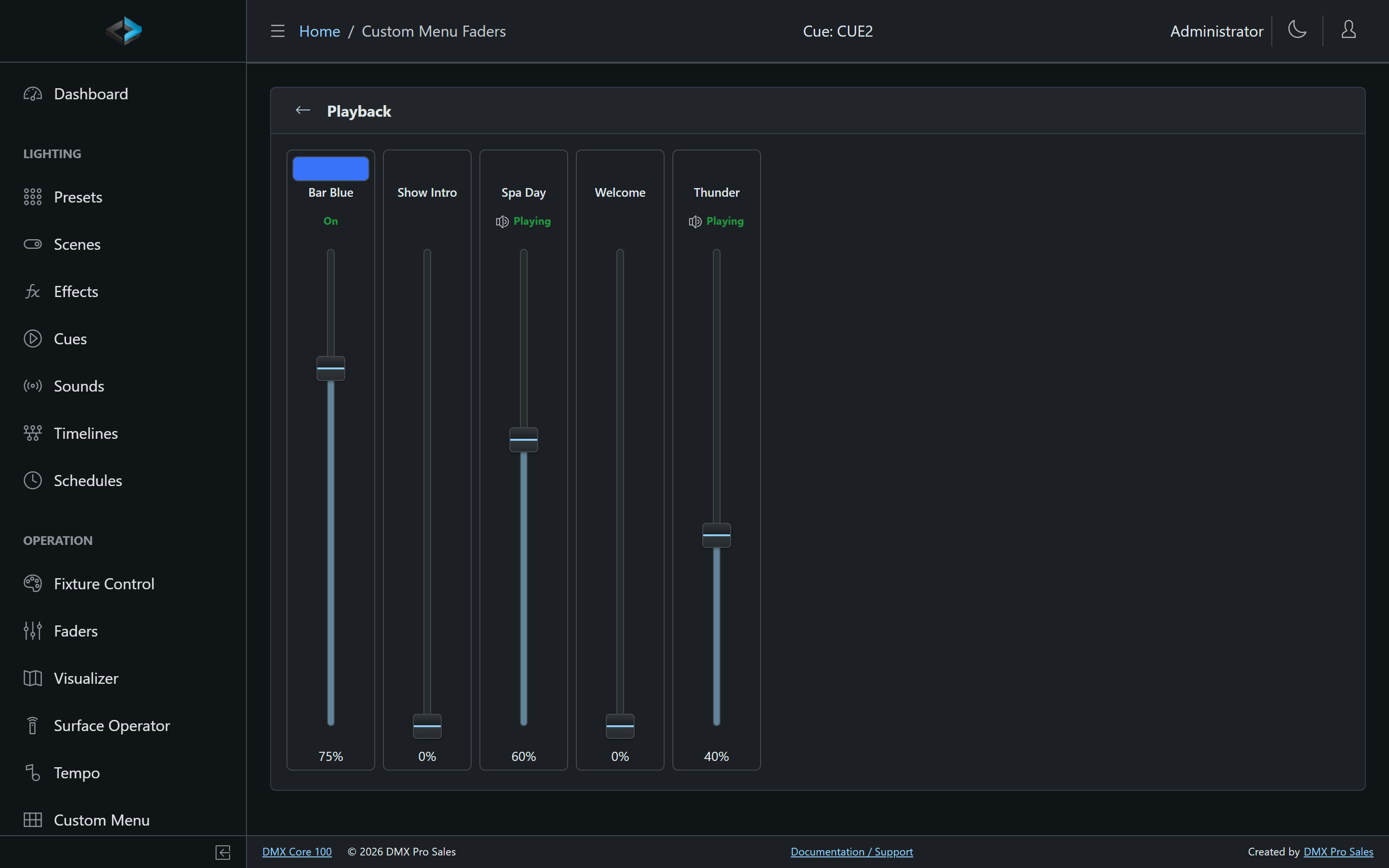Screen dimensions: 1389x868
Task: Click the Dashboard gauge icon
Action: [33, 94]
